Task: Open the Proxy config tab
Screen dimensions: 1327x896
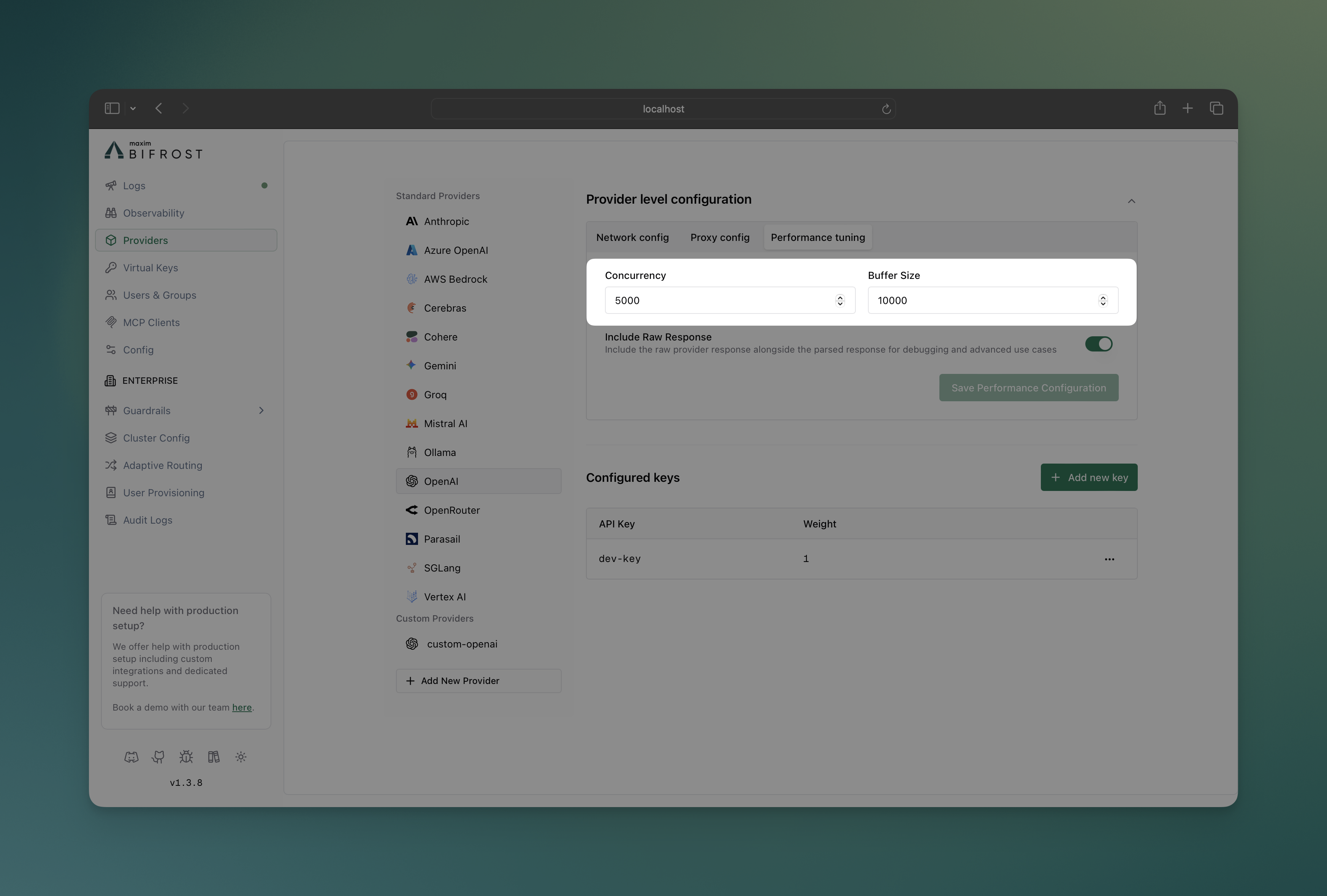Action: click(x=719, y=237)
